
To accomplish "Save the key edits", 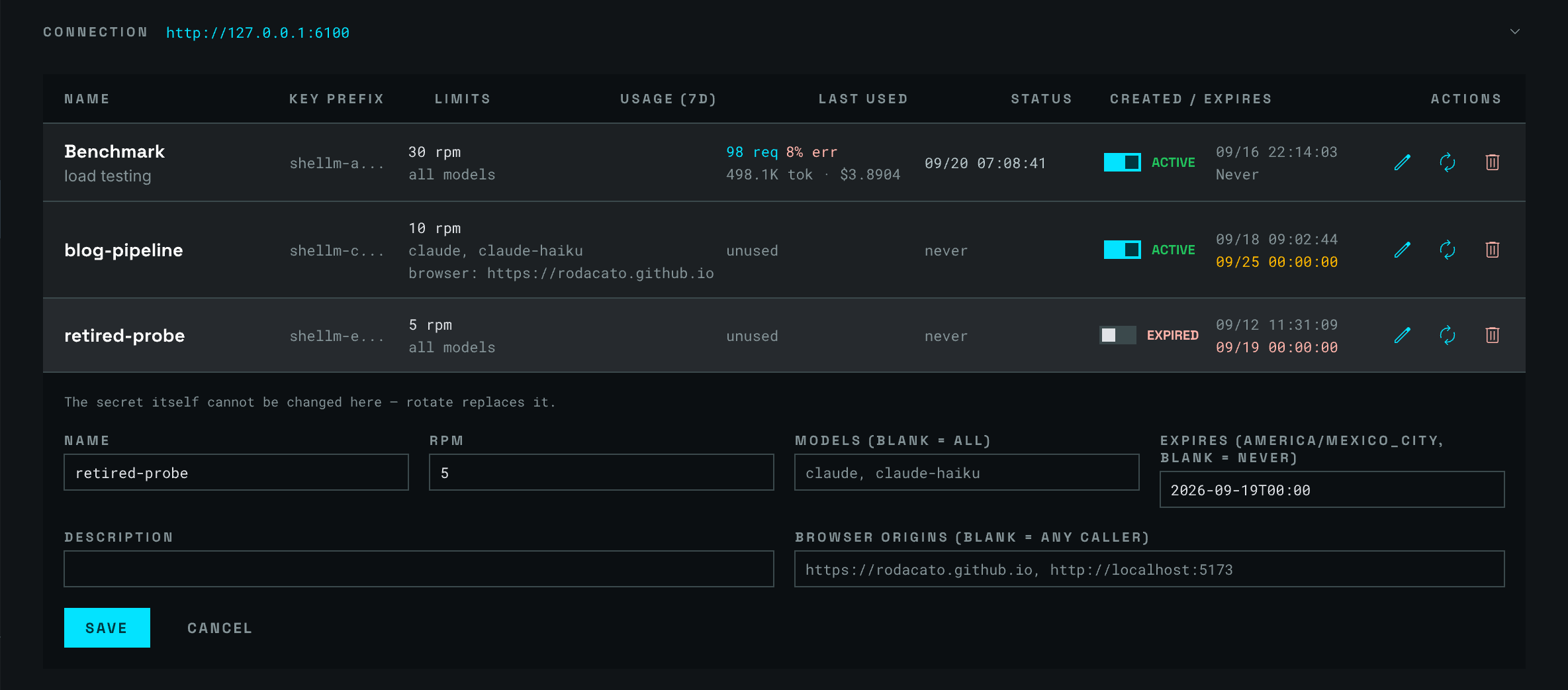I will [107, 628].
